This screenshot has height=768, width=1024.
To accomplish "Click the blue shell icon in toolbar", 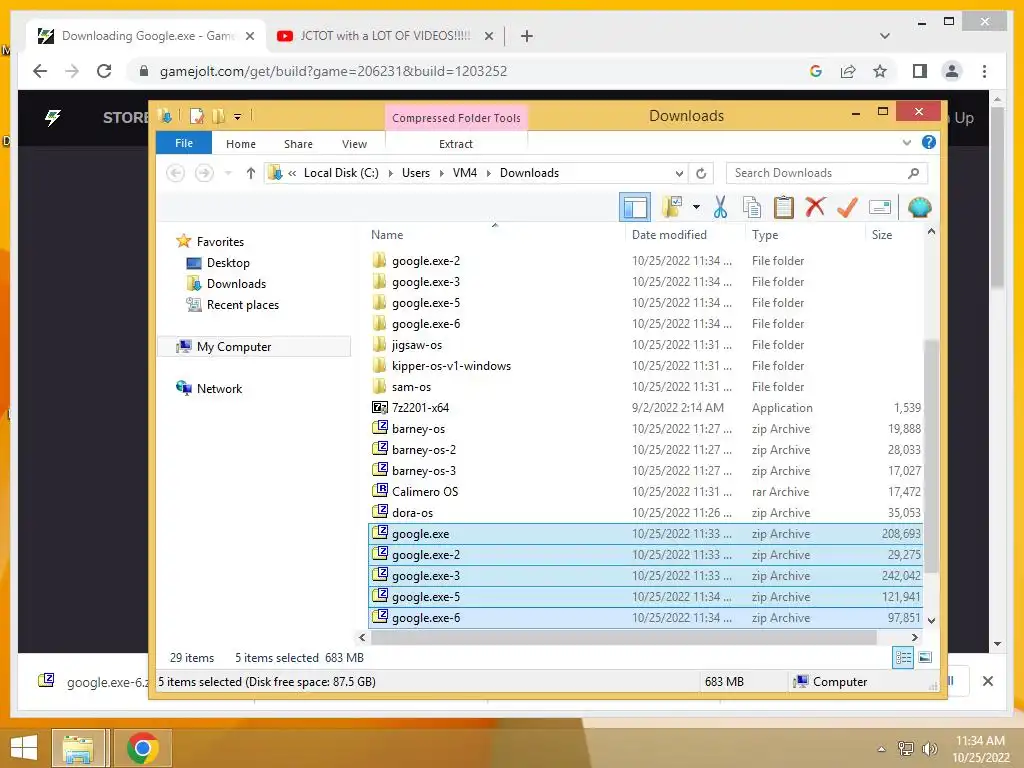I will pyautogui.click(x=920, y=208).
